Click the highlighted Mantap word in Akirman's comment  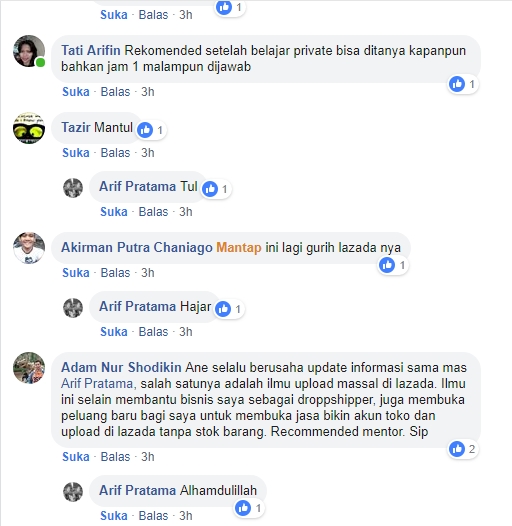tap(239, 248)
